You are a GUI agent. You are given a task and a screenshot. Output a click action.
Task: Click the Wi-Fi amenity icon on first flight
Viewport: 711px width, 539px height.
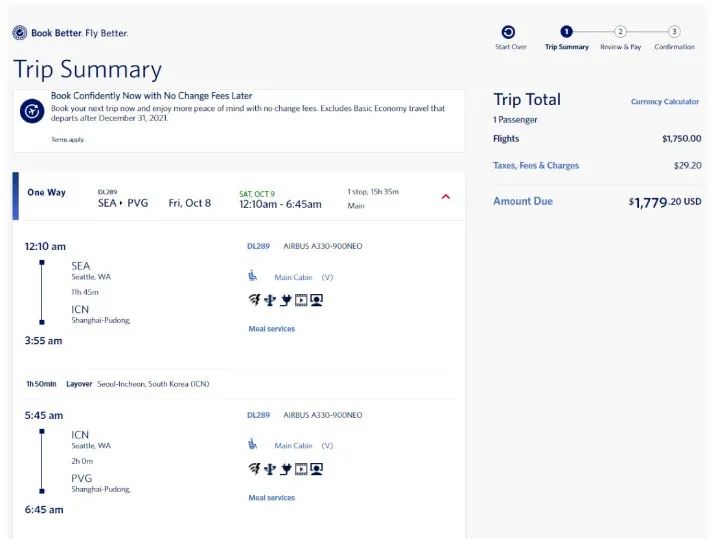pyautogui.click(x=254, y=299)
